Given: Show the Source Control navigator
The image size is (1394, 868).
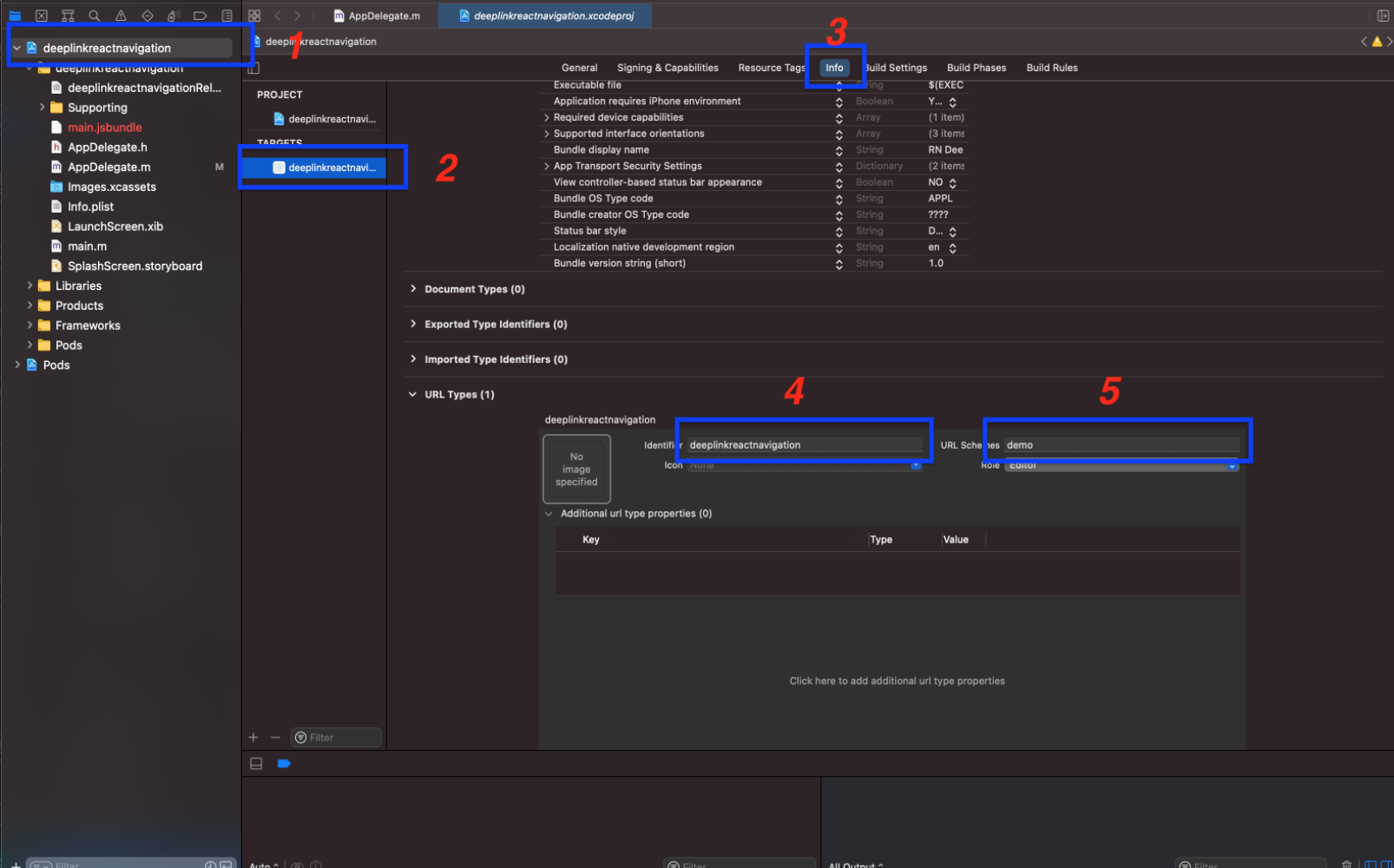Looking at the screenshot, I should [x=41, y=16].
